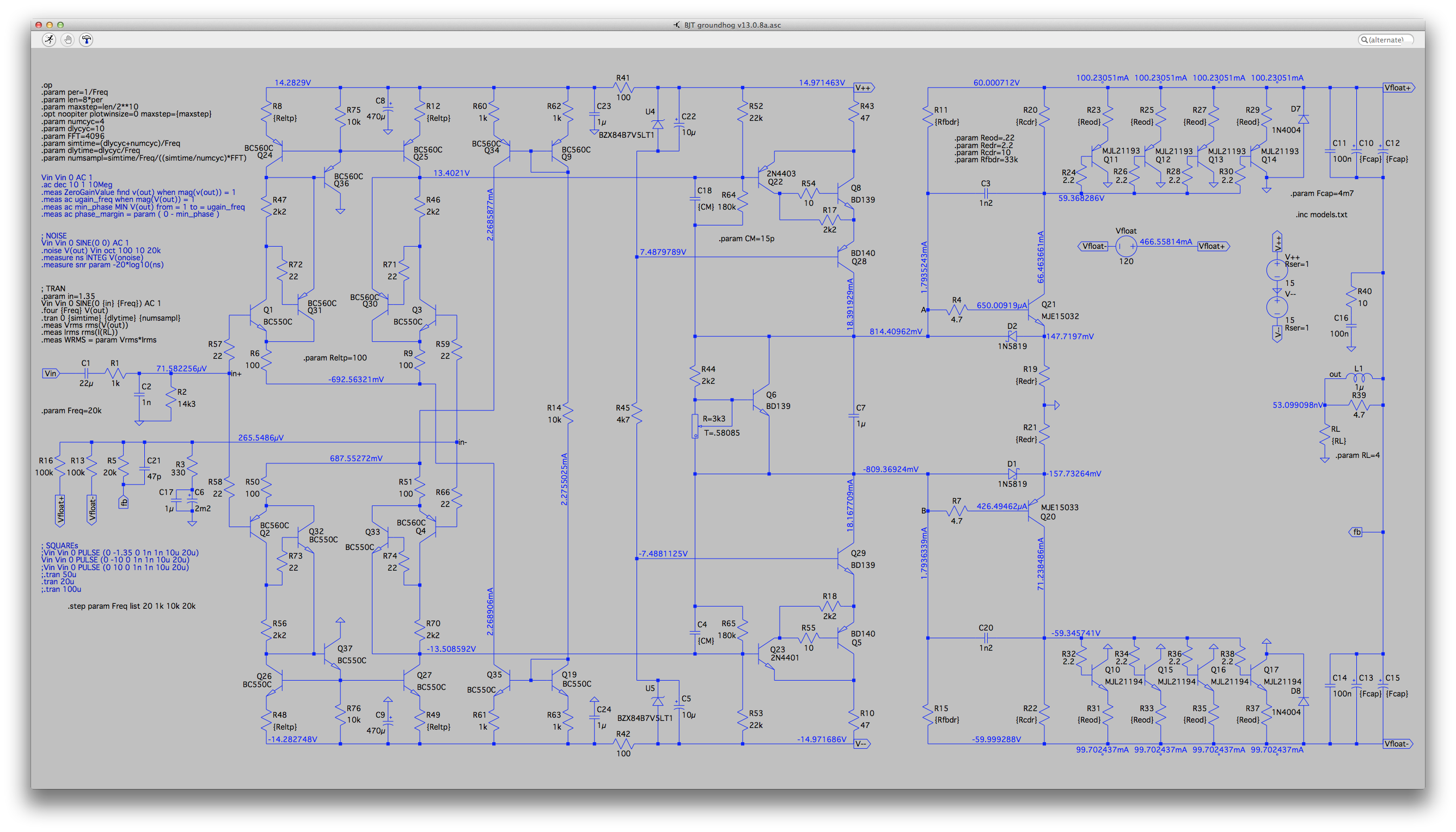Select transistor Q23 2N4401
The height and width of the screenshot is (832, 1456).
(x=766, y=653)
